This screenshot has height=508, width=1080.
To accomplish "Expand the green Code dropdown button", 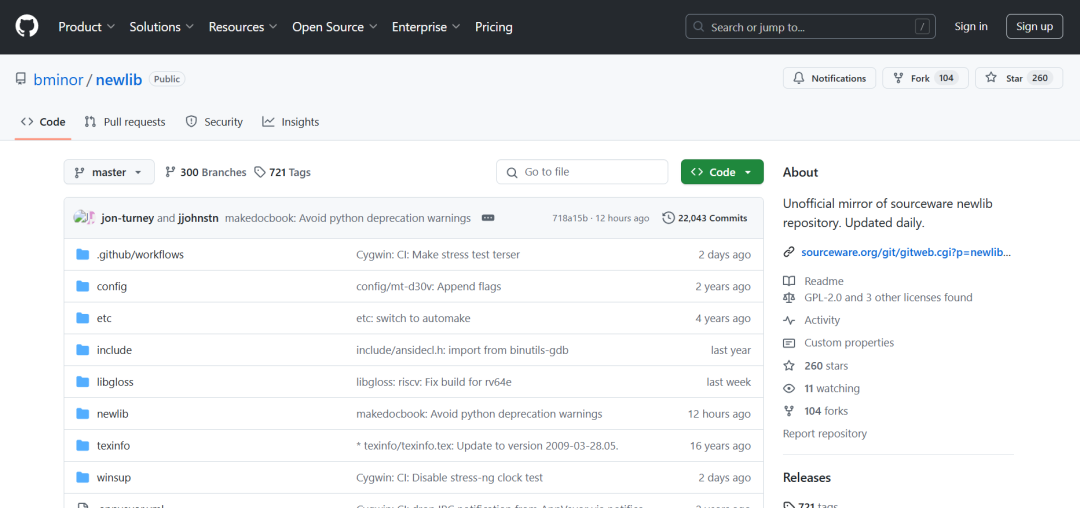I will point(722,172).
